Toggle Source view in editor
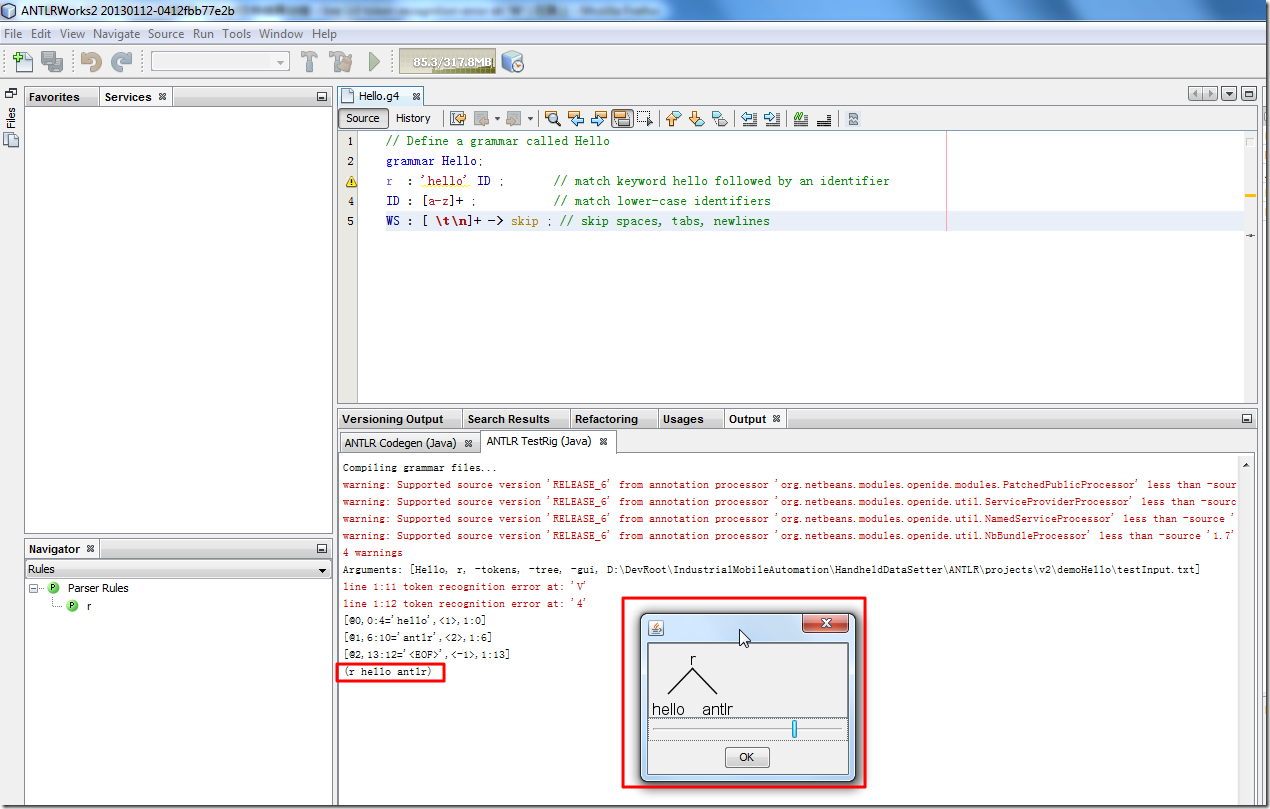Viewport: 1270px width, 809px height. click(x=362, y=118)
